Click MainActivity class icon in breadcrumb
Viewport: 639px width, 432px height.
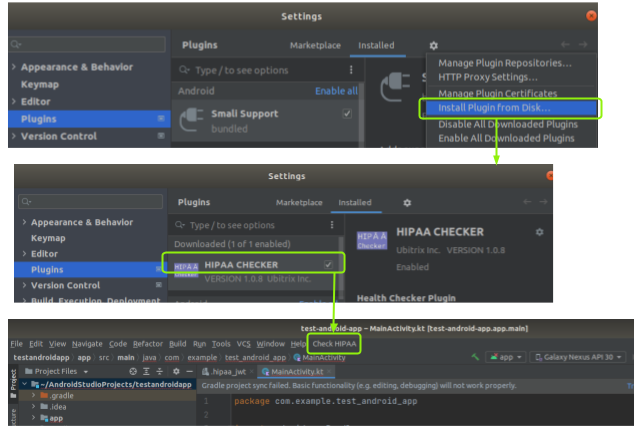[297, 357]
